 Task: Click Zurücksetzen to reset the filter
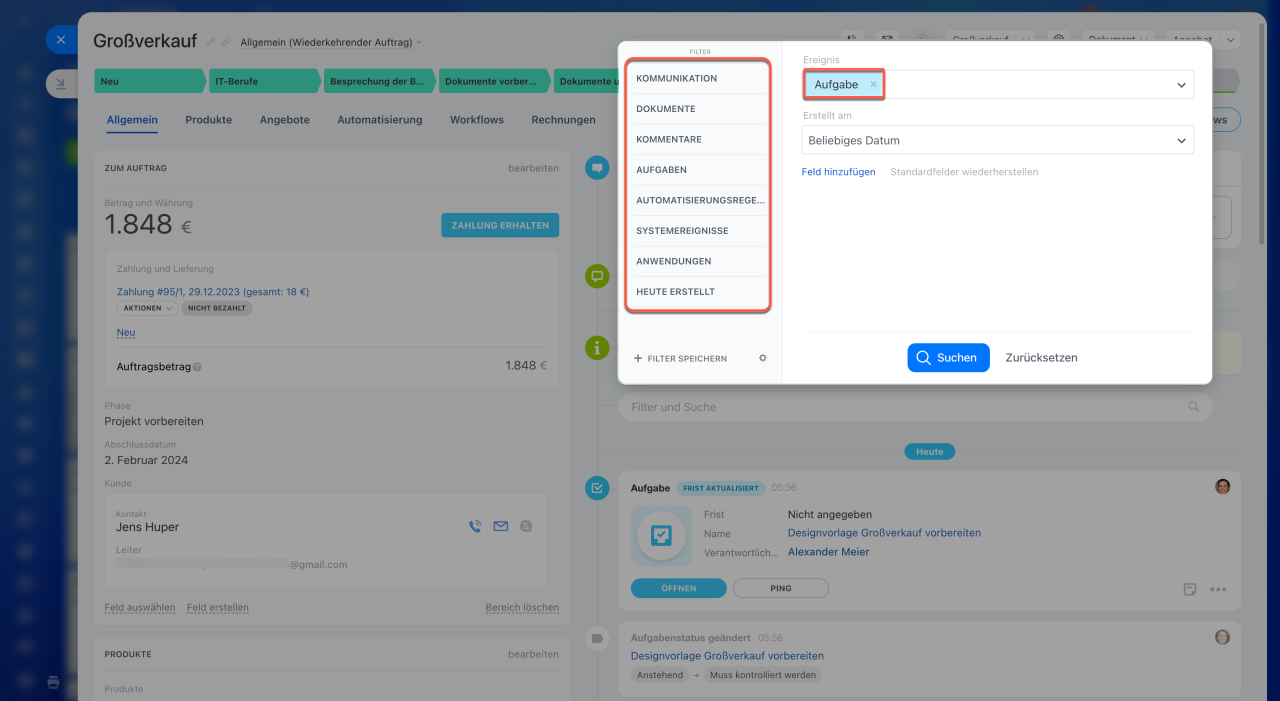pyautogui.click(x=1041, y=357)
